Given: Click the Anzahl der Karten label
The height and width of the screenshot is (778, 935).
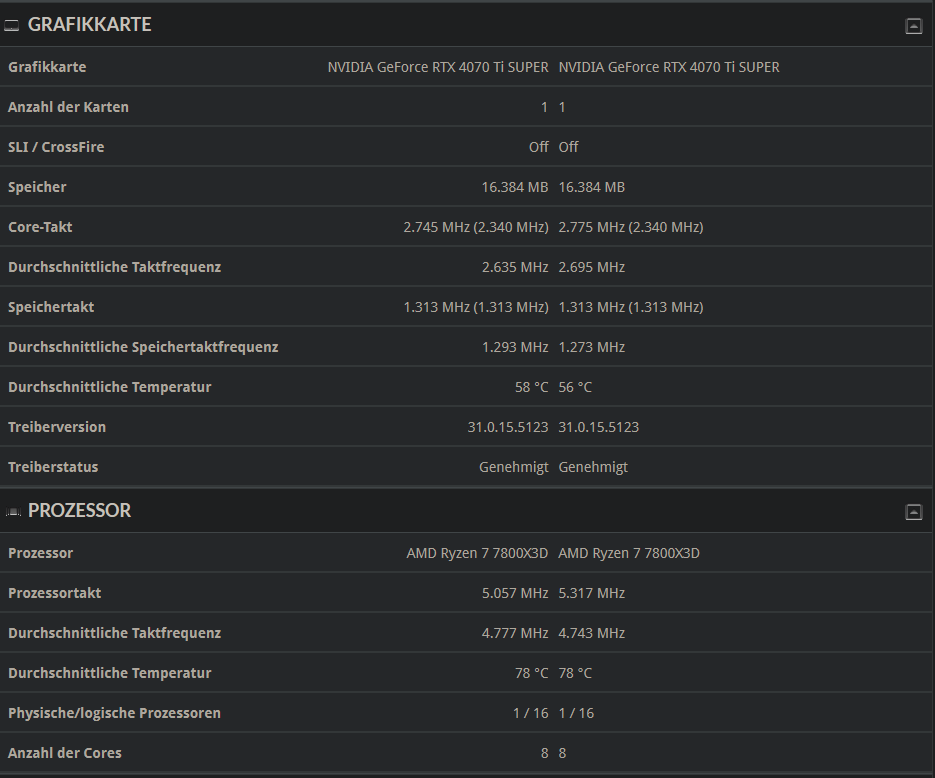Looking at the screenshot, I should (x=68, y=107).
